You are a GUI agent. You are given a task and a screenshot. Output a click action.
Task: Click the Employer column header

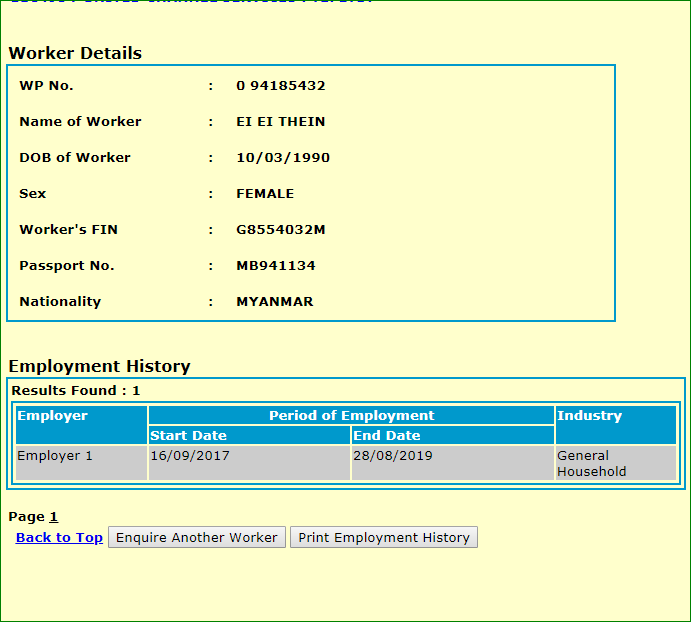[53, 416]
